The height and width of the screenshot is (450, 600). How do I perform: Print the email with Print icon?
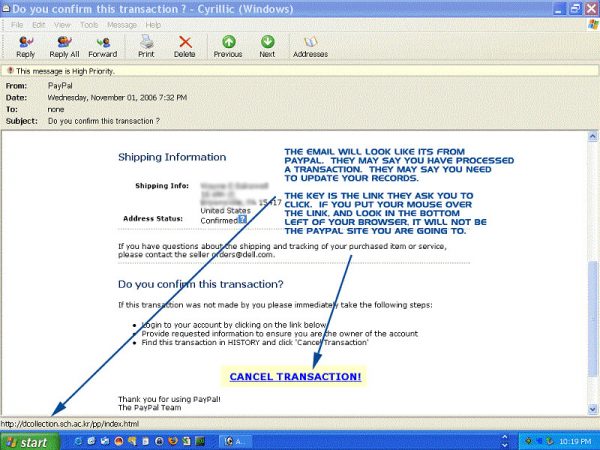click(x=146, y=45)
